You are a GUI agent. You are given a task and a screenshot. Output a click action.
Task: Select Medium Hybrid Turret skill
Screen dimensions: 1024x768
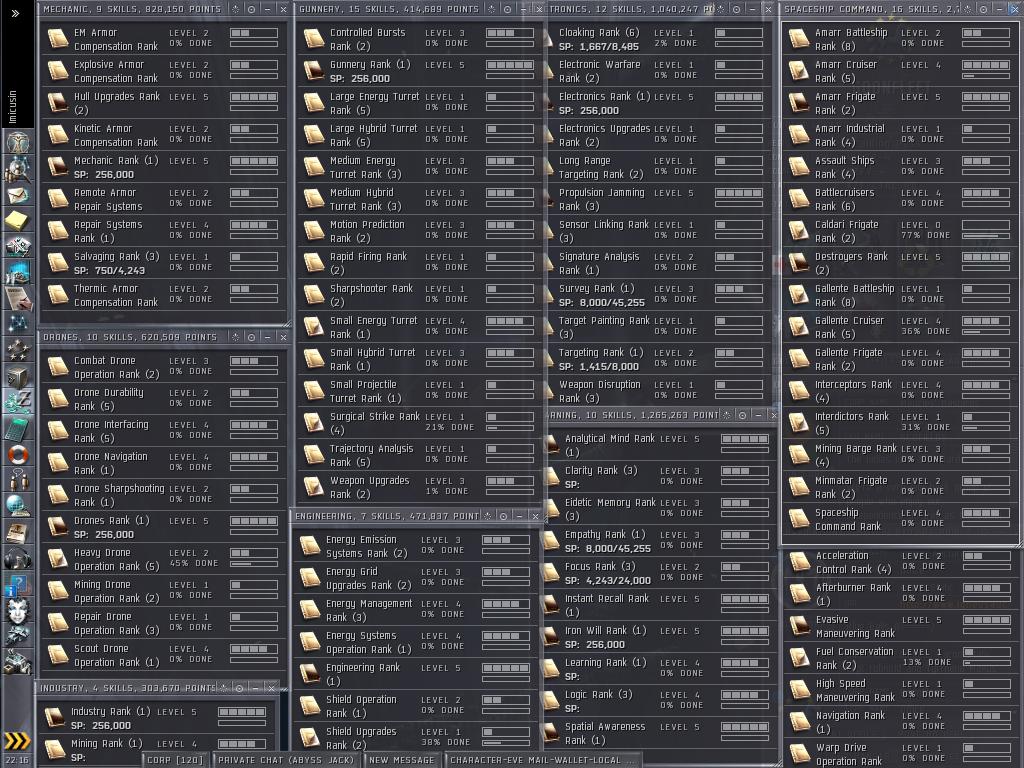point(420,199)
